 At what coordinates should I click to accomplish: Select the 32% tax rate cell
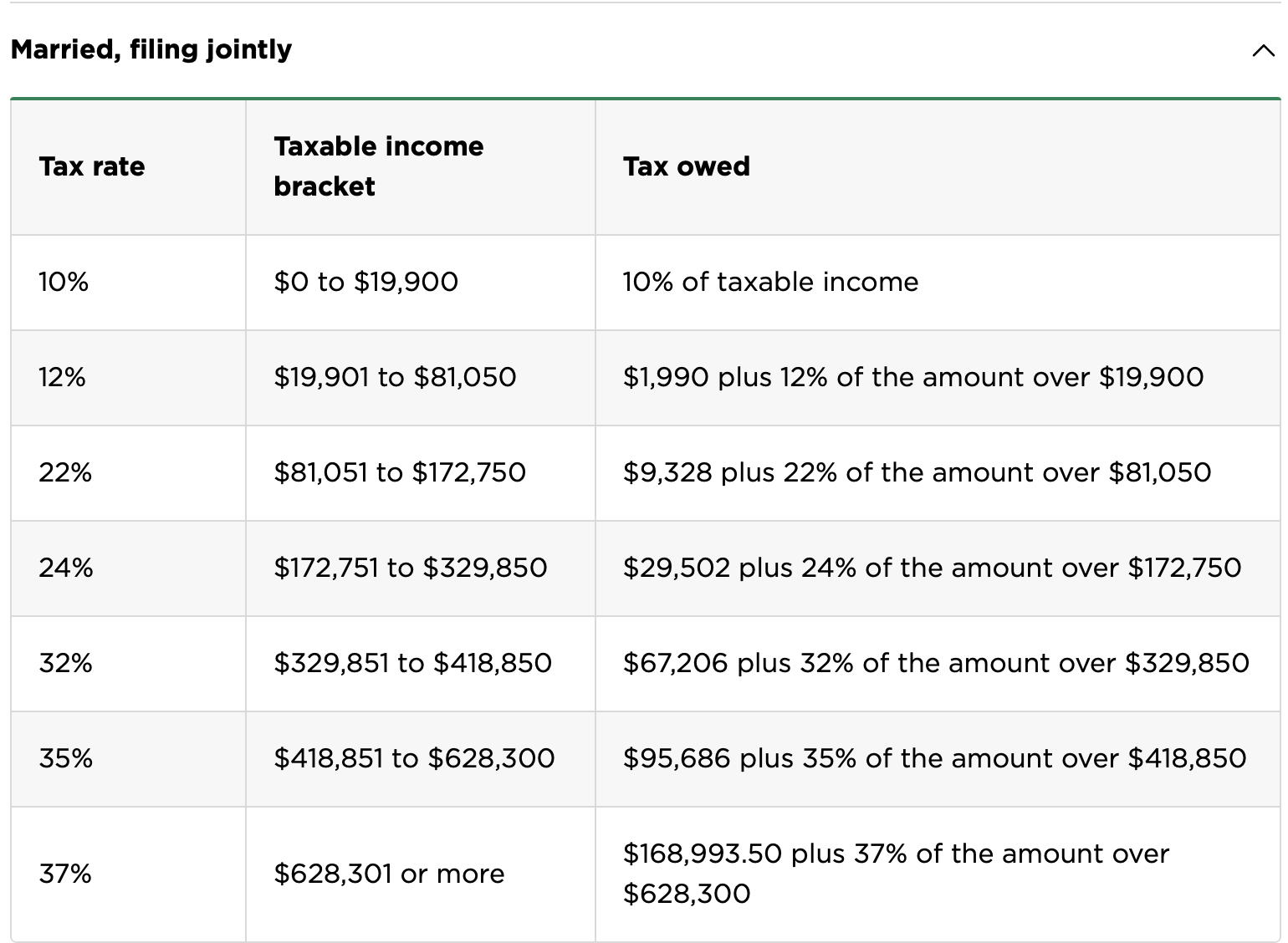[x=65, y=663]
